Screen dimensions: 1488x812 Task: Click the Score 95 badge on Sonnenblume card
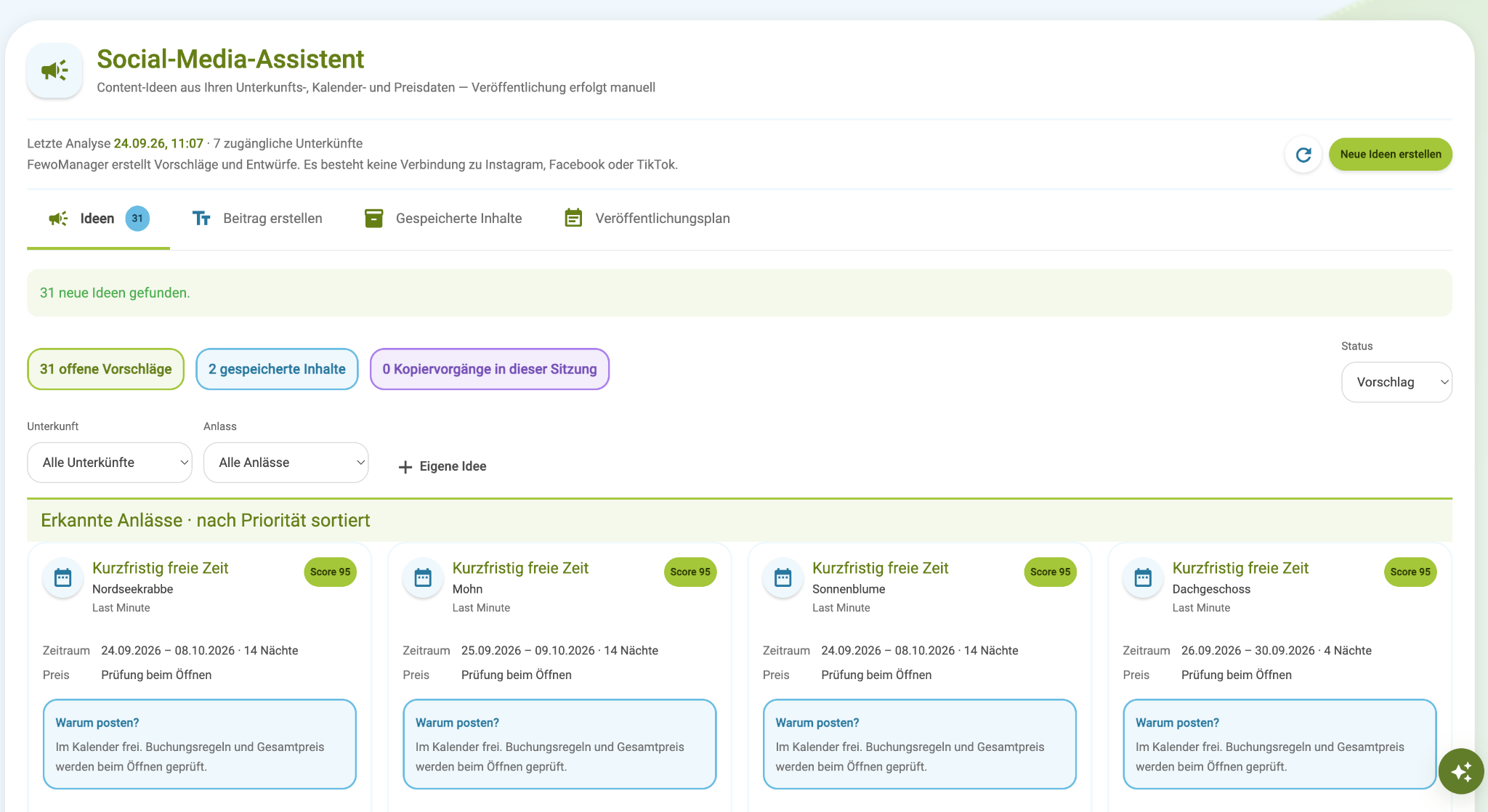click(1050, 572)
